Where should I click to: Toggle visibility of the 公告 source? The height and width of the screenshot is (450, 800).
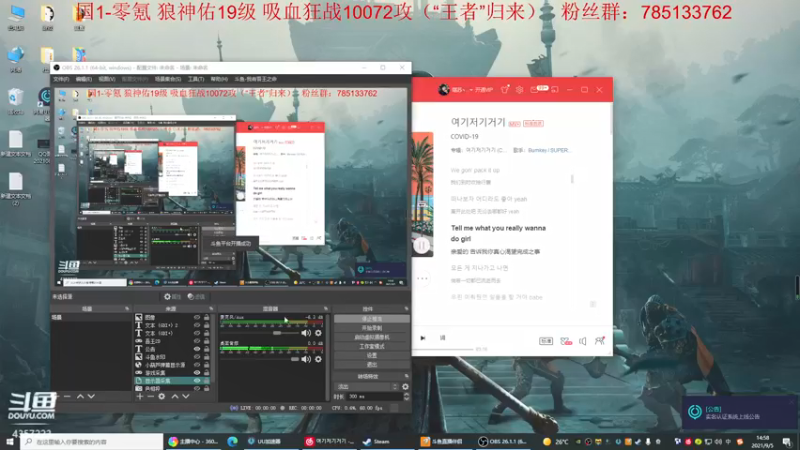(x=197, y=349)
